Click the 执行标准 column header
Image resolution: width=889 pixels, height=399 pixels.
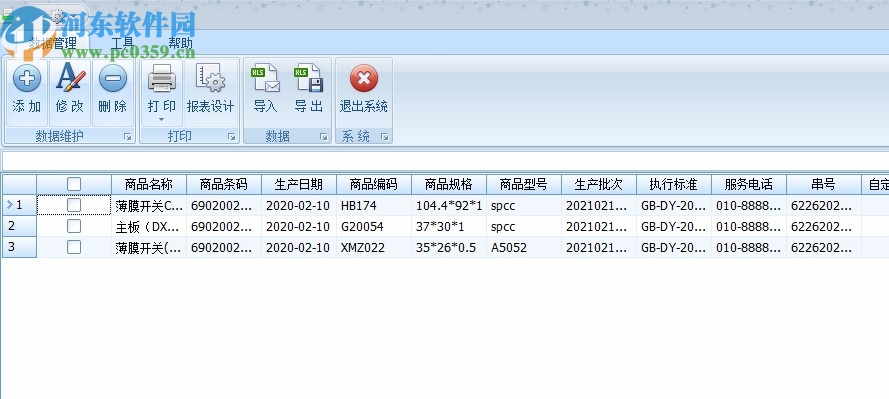coord(674,184)
